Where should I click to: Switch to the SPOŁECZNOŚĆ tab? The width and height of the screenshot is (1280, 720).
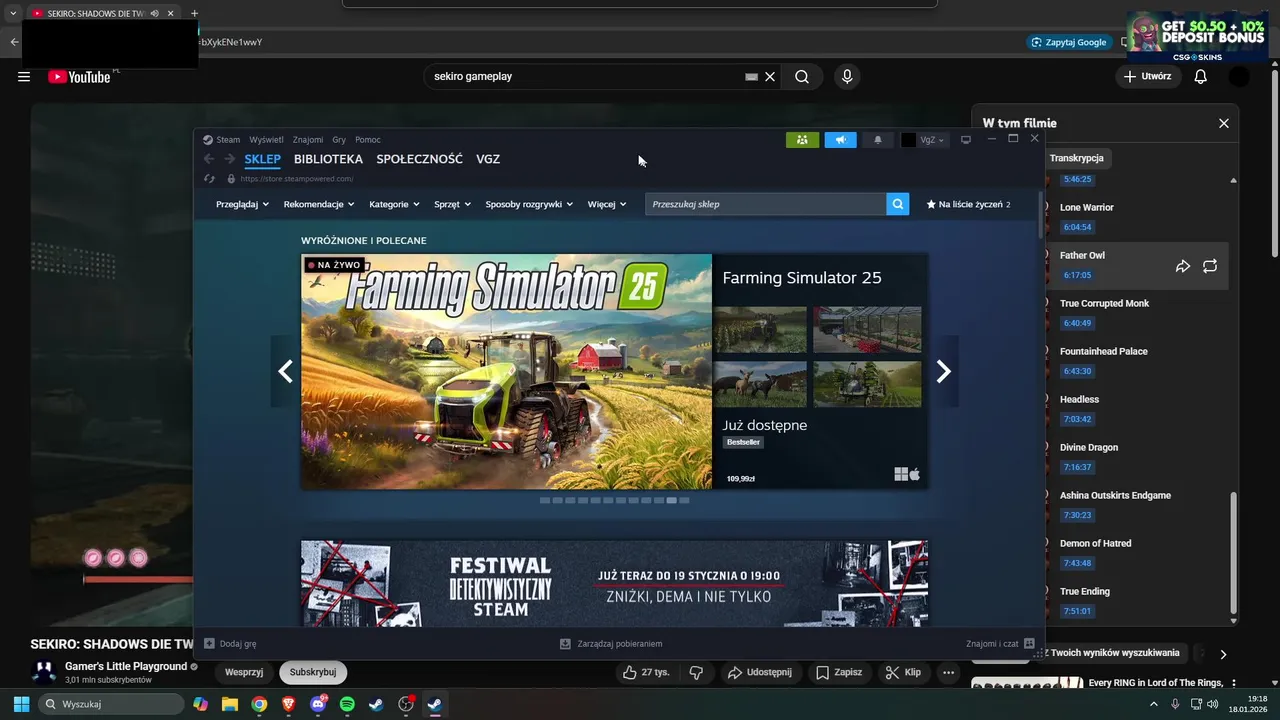(x=419, y=159)
